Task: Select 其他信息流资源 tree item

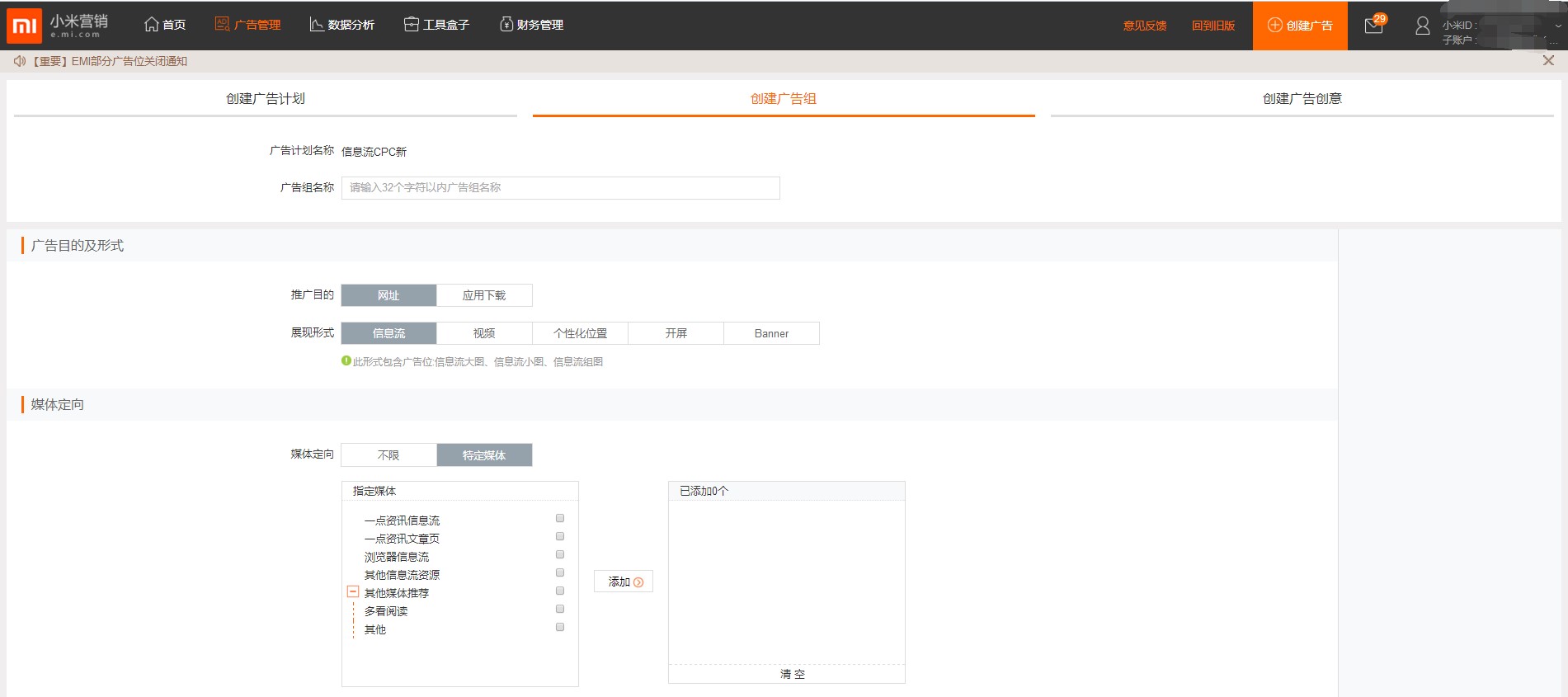Action: click(x=402, y=575)
